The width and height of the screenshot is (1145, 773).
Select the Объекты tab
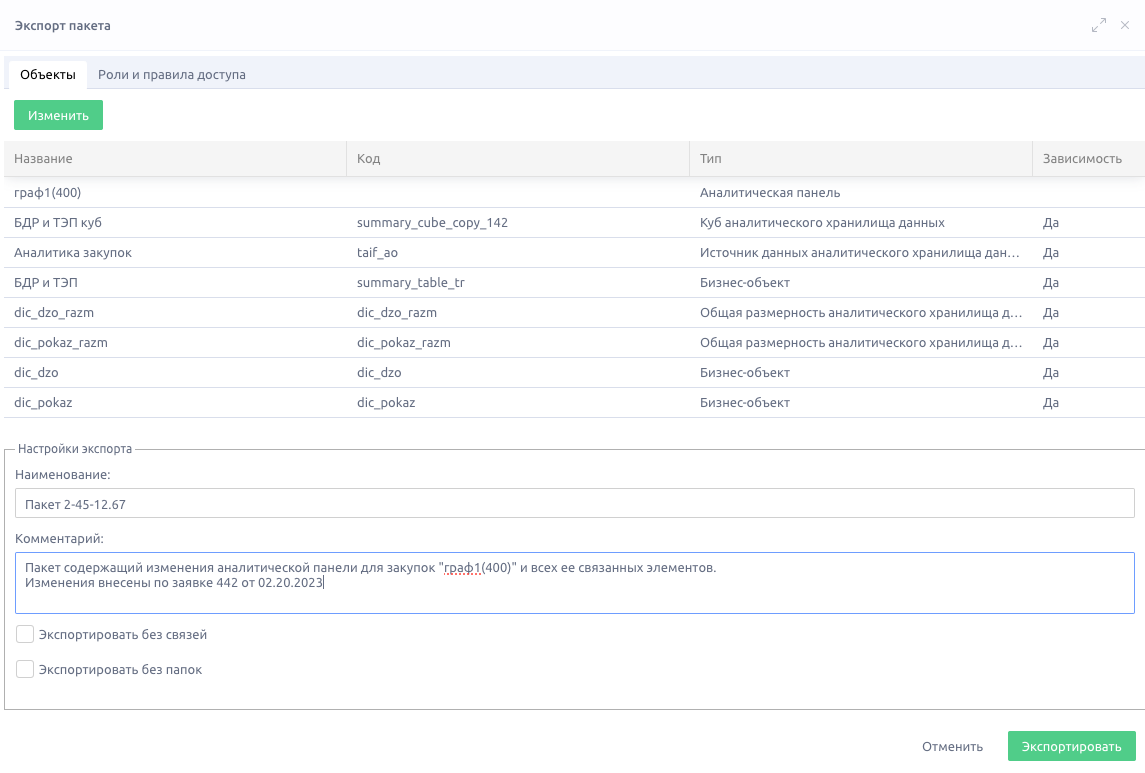click(47, 74)
